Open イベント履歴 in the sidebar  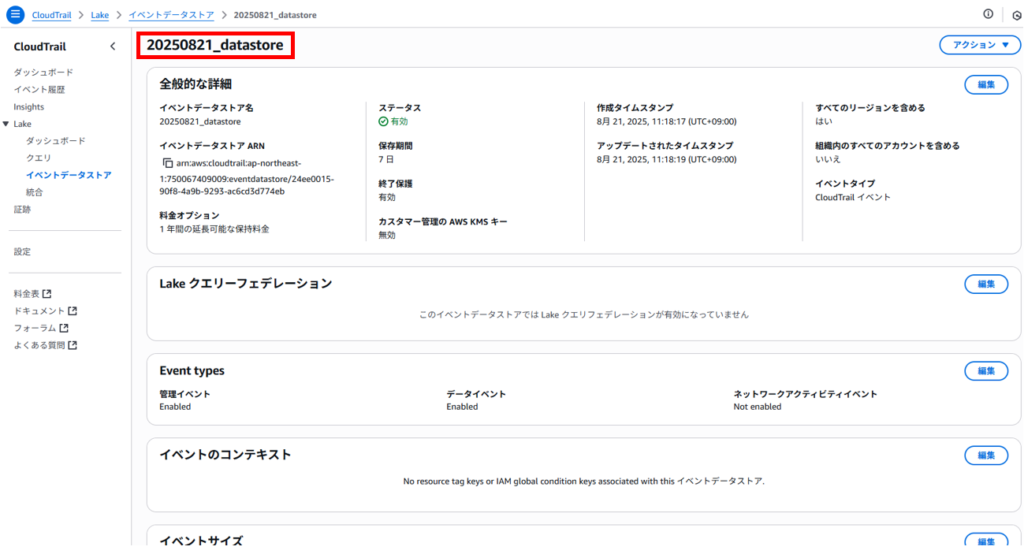click(39, 90)
